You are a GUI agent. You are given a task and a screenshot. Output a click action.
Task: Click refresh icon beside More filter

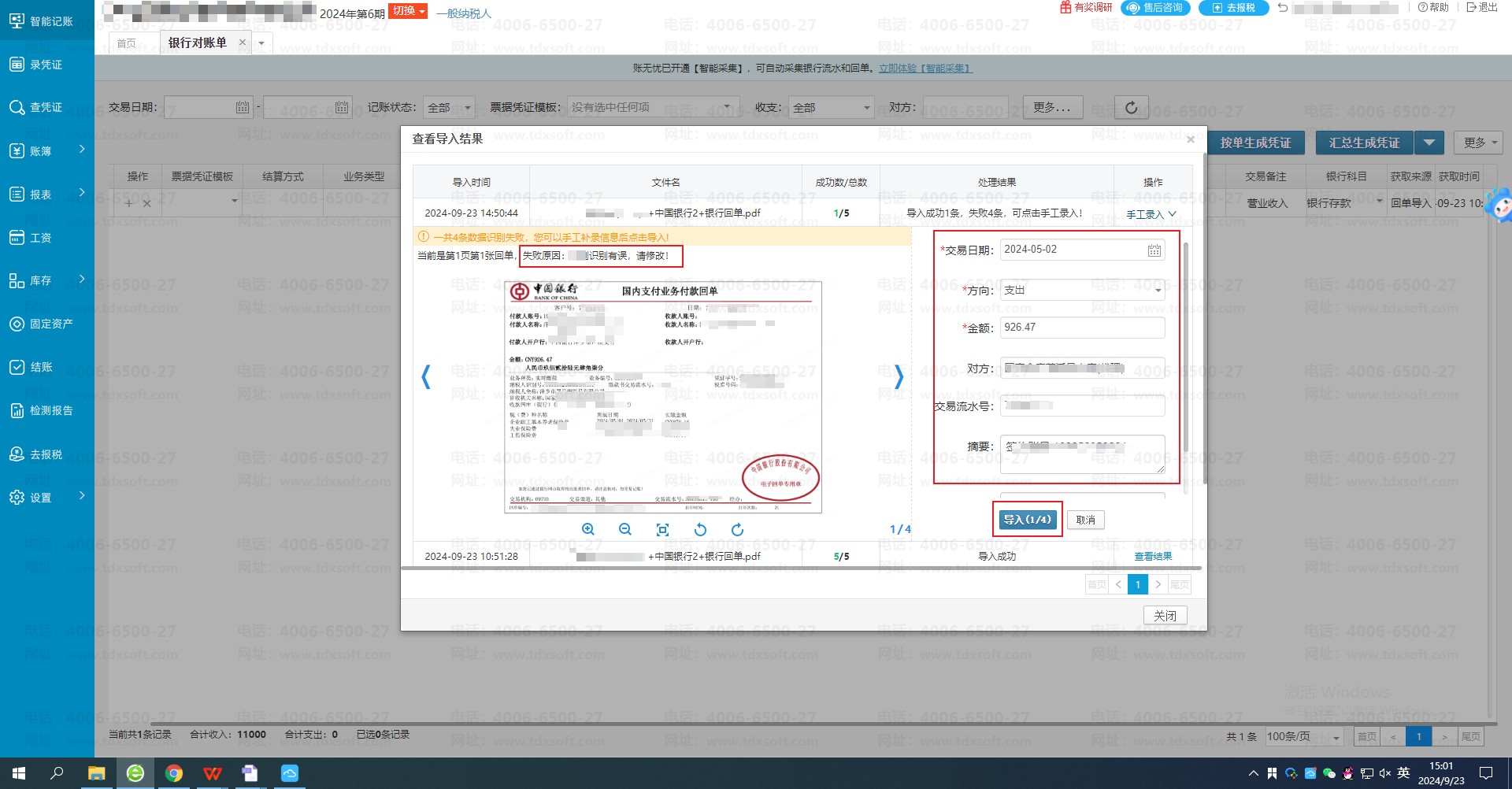(1131, 108)
